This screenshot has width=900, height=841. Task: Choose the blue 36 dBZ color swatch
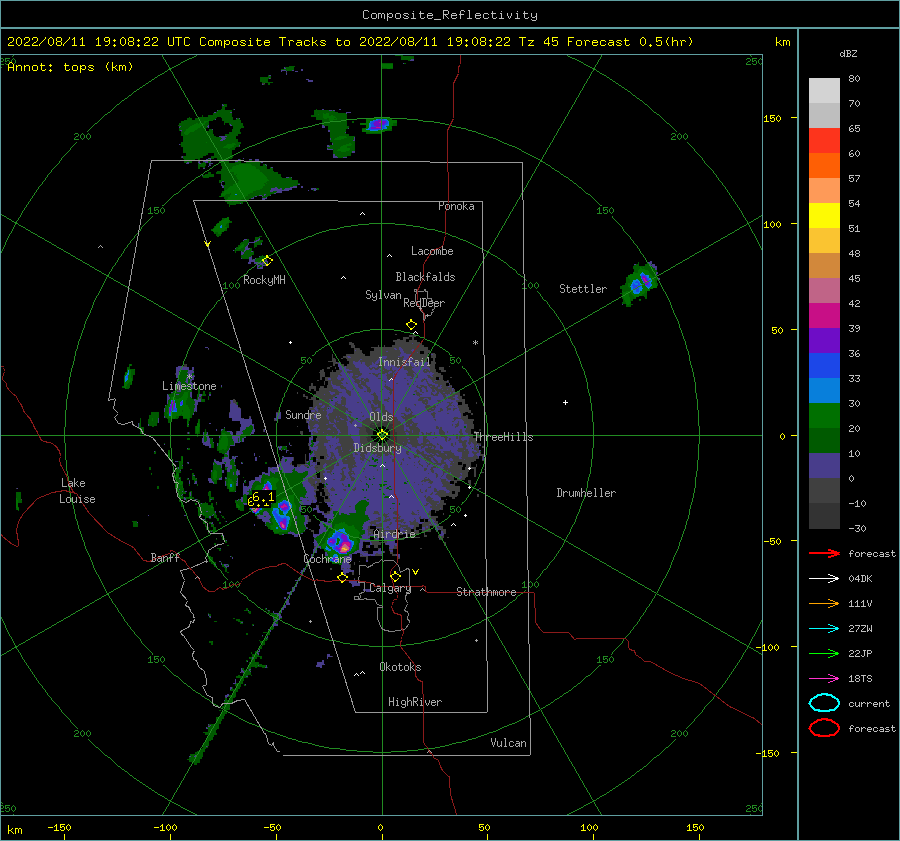click(824, 366)
